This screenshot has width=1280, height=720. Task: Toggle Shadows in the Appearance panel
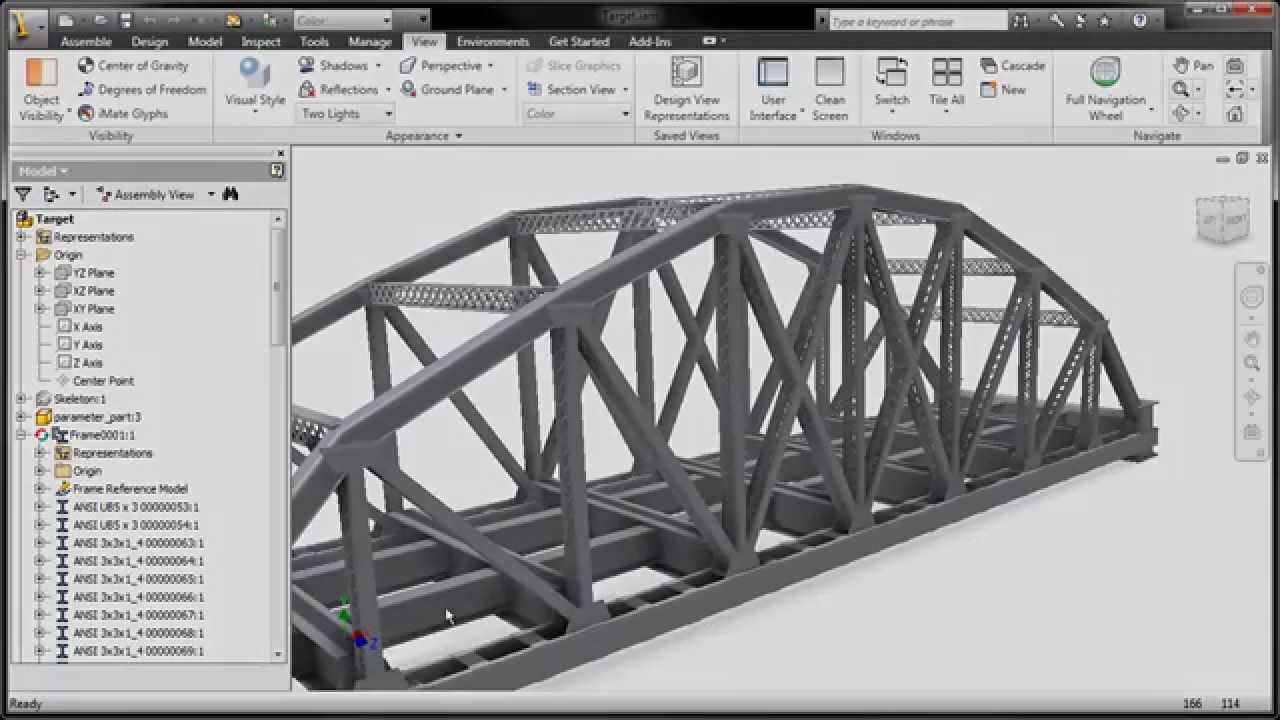334,65
